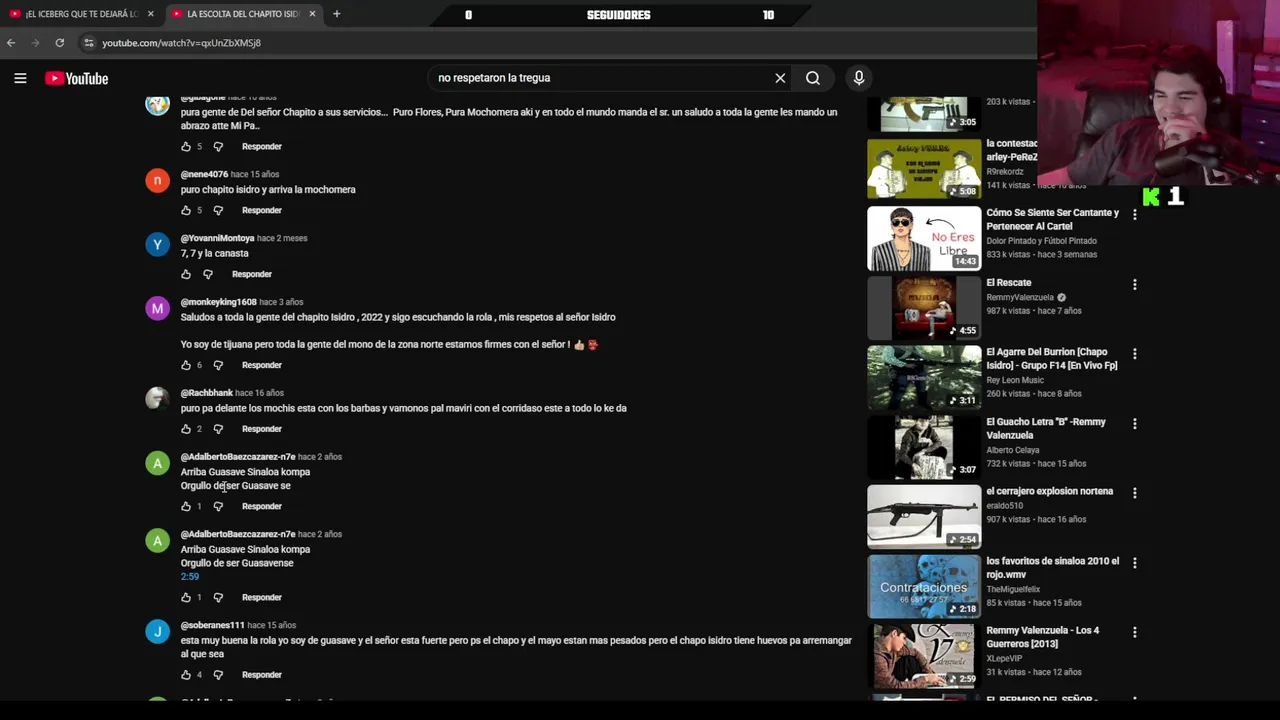Switch to the EL ICEBERG QUE TE DEJARÁ tab
1280x720 pixels.
82,14
